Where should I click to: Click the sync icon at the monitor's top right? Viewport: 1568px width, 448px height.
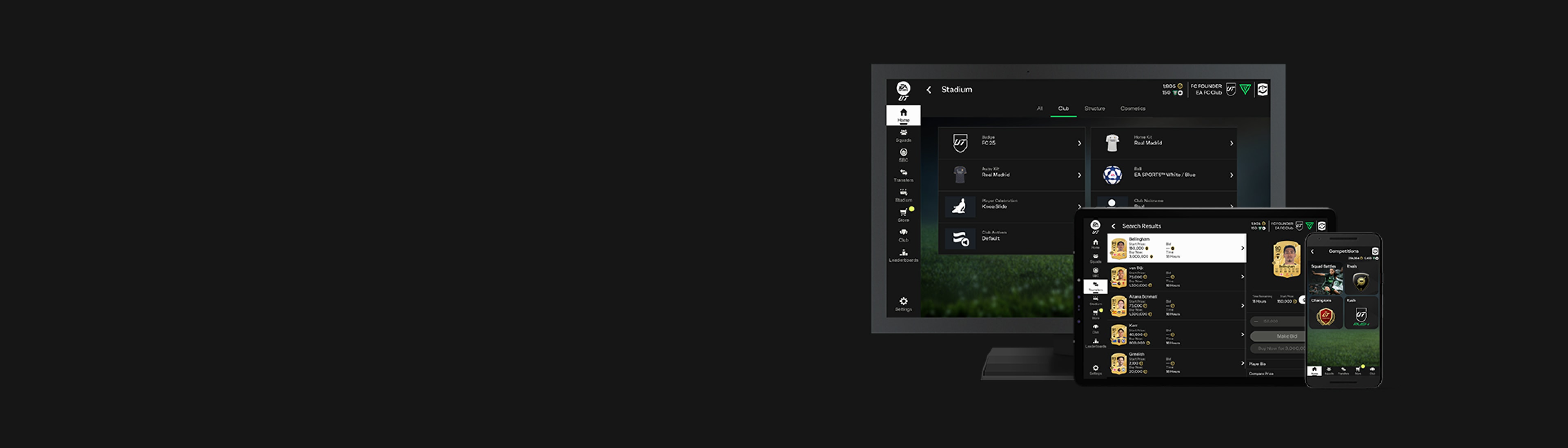tap(1263, 90)
